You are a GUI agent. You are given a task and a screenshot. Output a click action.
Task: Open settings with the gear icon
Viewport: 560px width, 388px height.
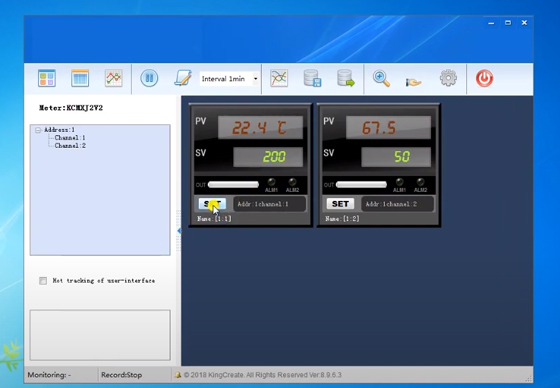(448, 78)
